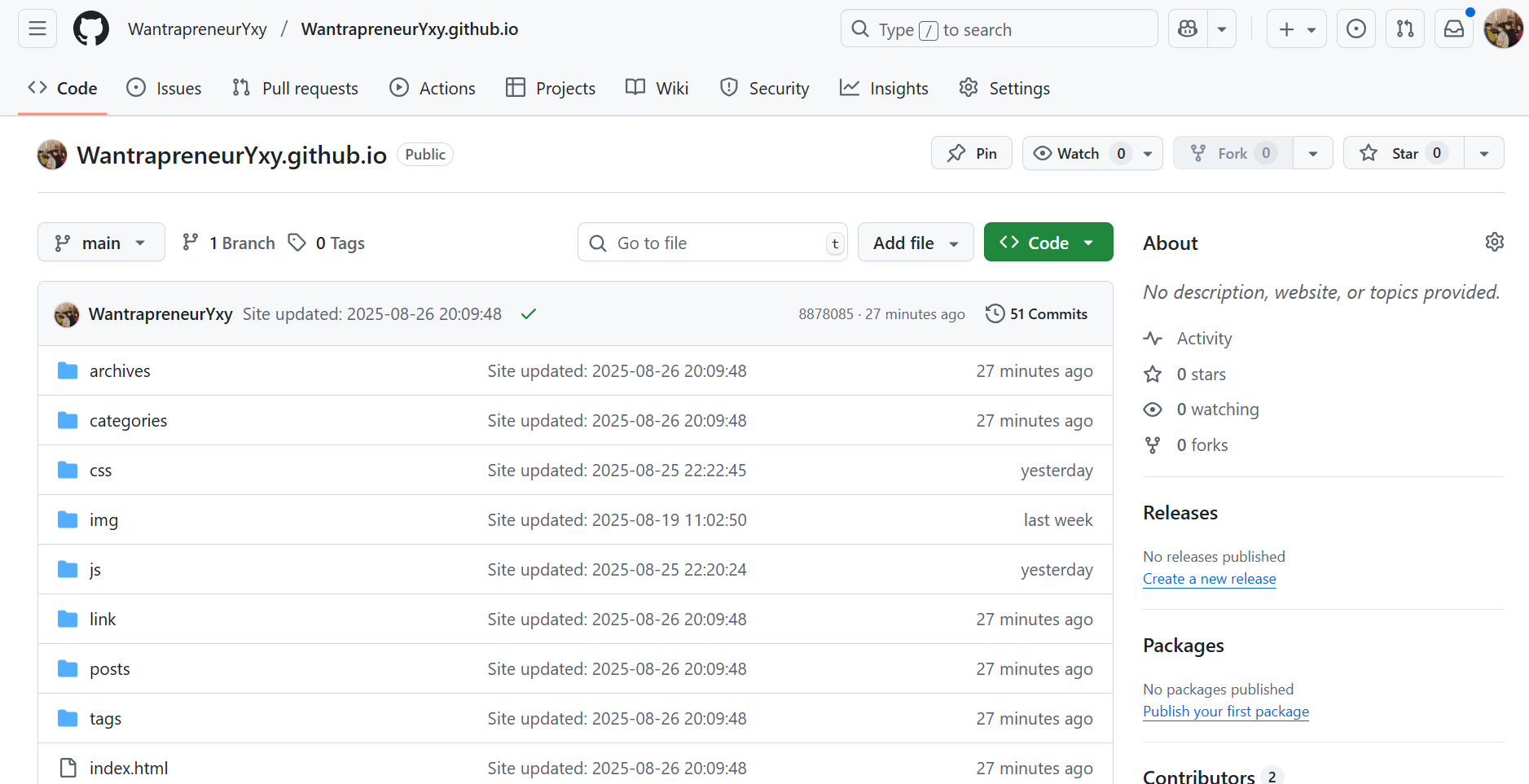Screen dimensions: 1529x784
Task: Open the issues icon in header
Action: [x=1356, y=29]
